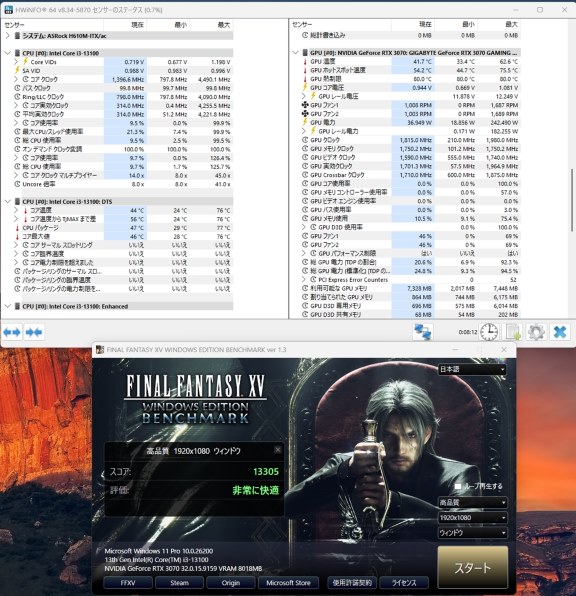
Task: Click the thermometer icon beside GPU 温度
Action: coord(305,61)
